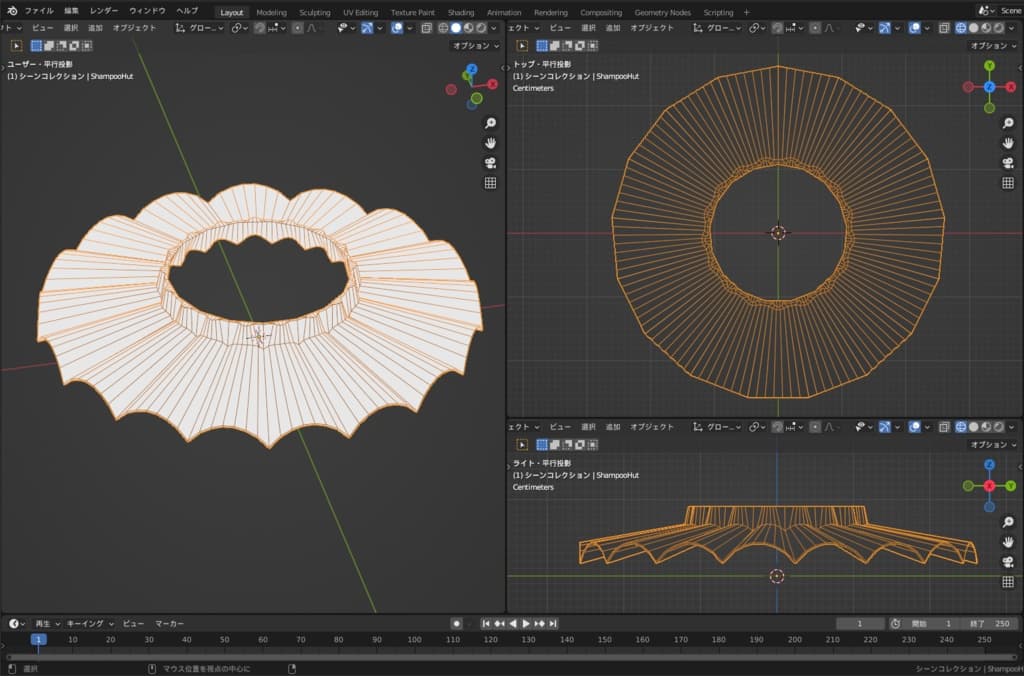Viewport: 1024px width, 676px height.
Task: Expand the キーイング dropdown in the timeline
Action: 90,623
